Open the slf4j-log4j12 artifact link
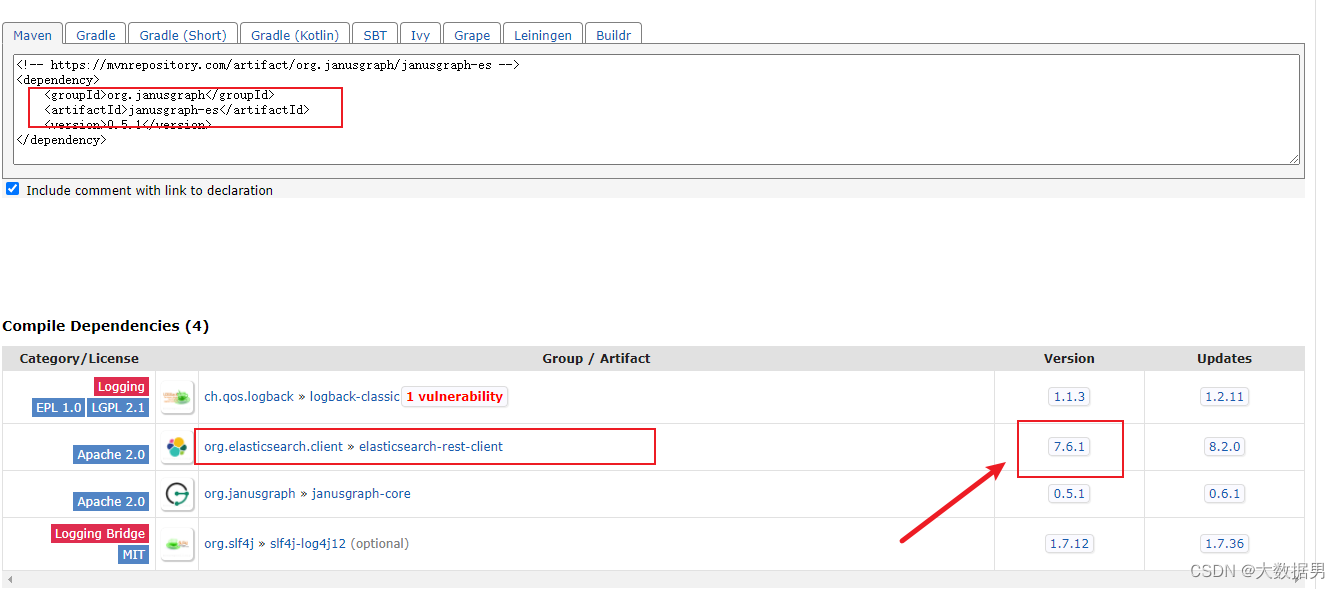Viewport: 1340px width, 589px height. coord(308,544)
